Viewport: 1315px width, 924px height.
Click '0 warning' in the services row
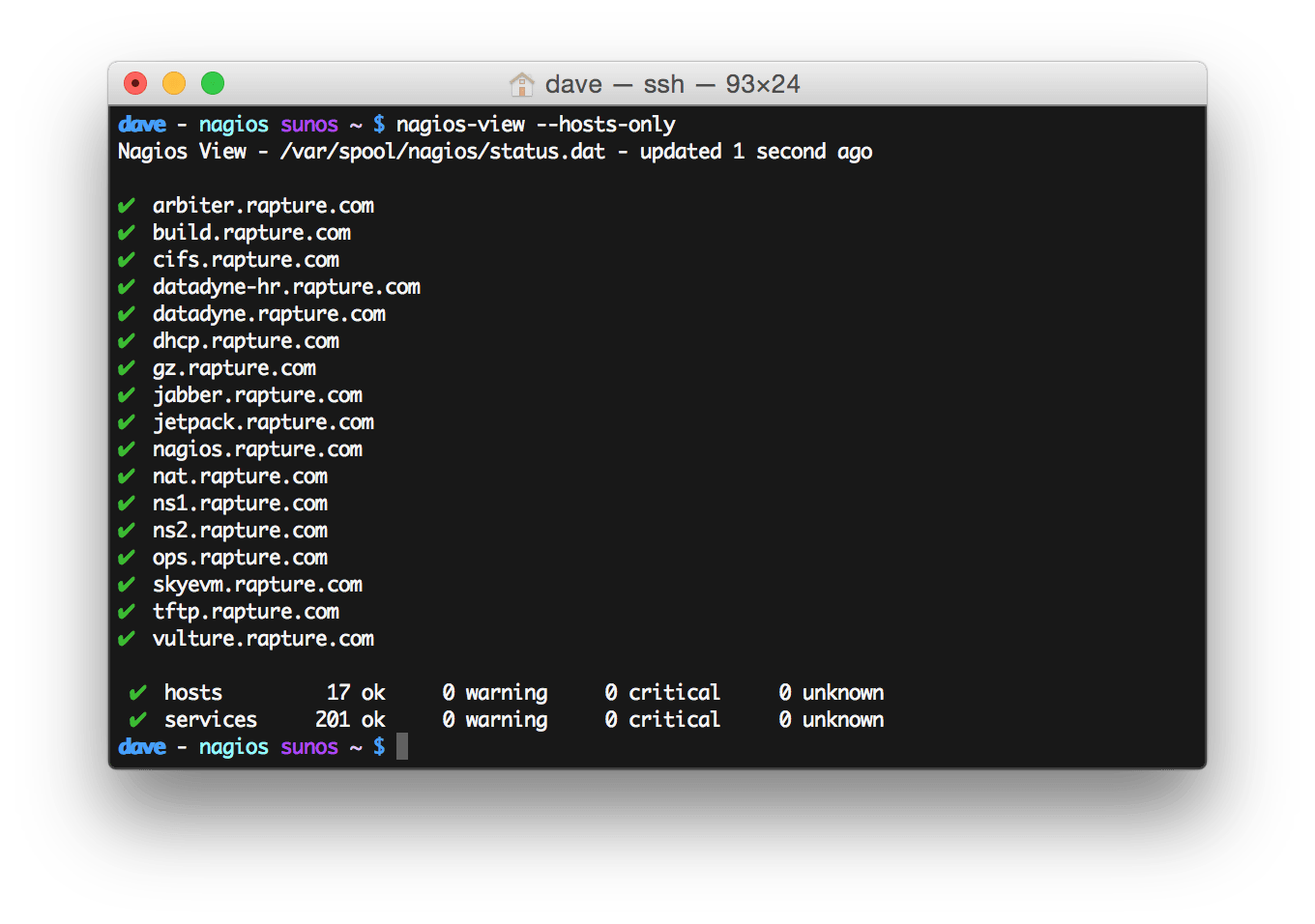(495, 720)
